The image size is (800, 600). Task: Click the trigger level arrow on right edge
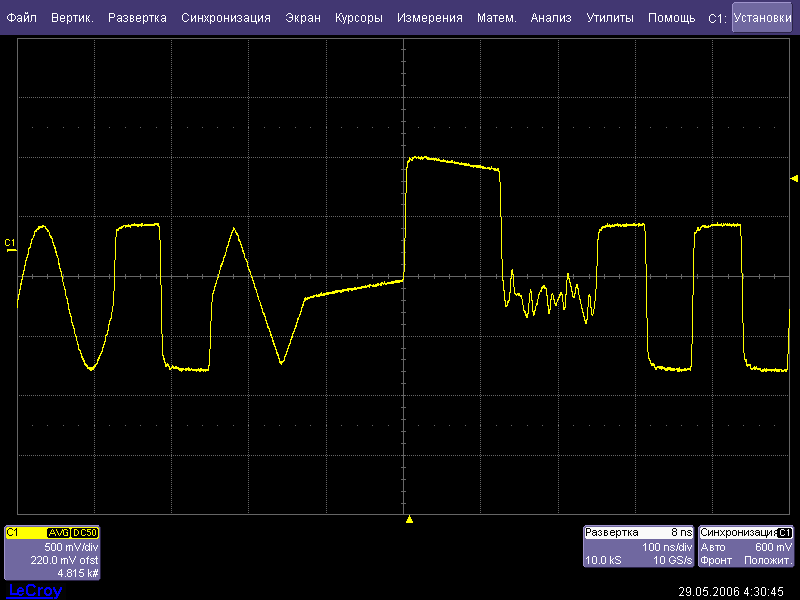click(794, 178)
